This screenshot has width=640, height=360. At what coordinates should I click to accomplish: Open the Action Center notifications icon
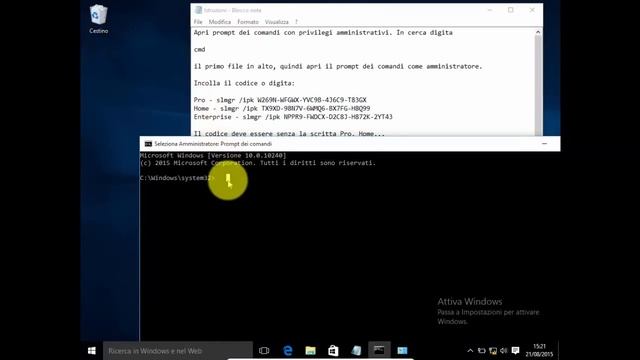coord(516,351)
